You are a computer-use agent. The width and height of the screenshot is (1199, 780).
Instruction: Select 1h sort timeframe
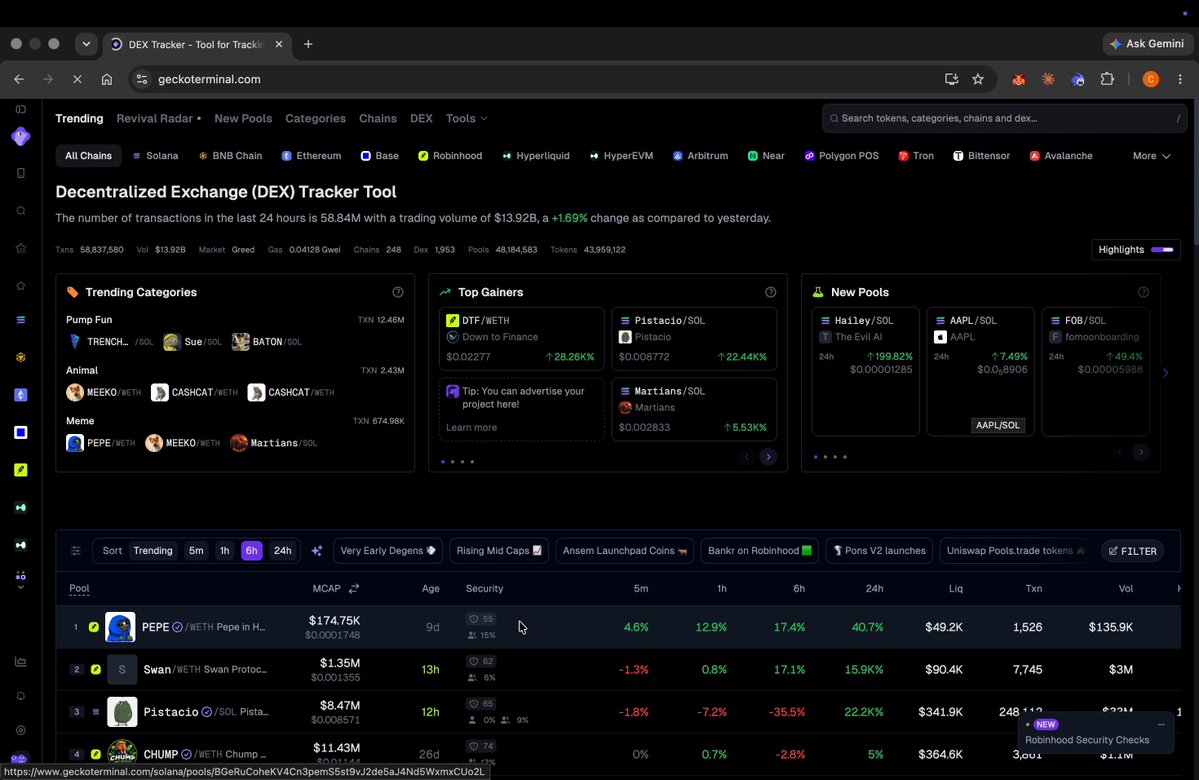point(224,551)
